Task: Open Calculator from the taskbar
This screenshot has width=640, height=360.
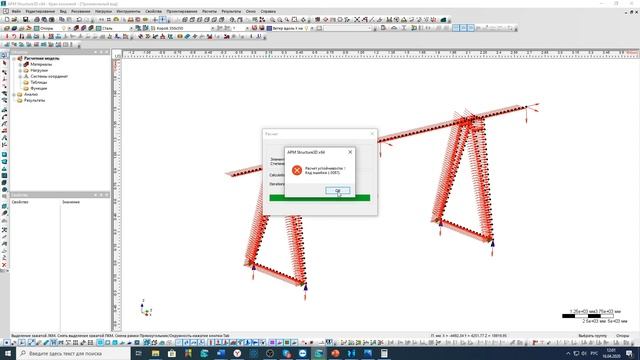Action: click(x=384, y=353)
